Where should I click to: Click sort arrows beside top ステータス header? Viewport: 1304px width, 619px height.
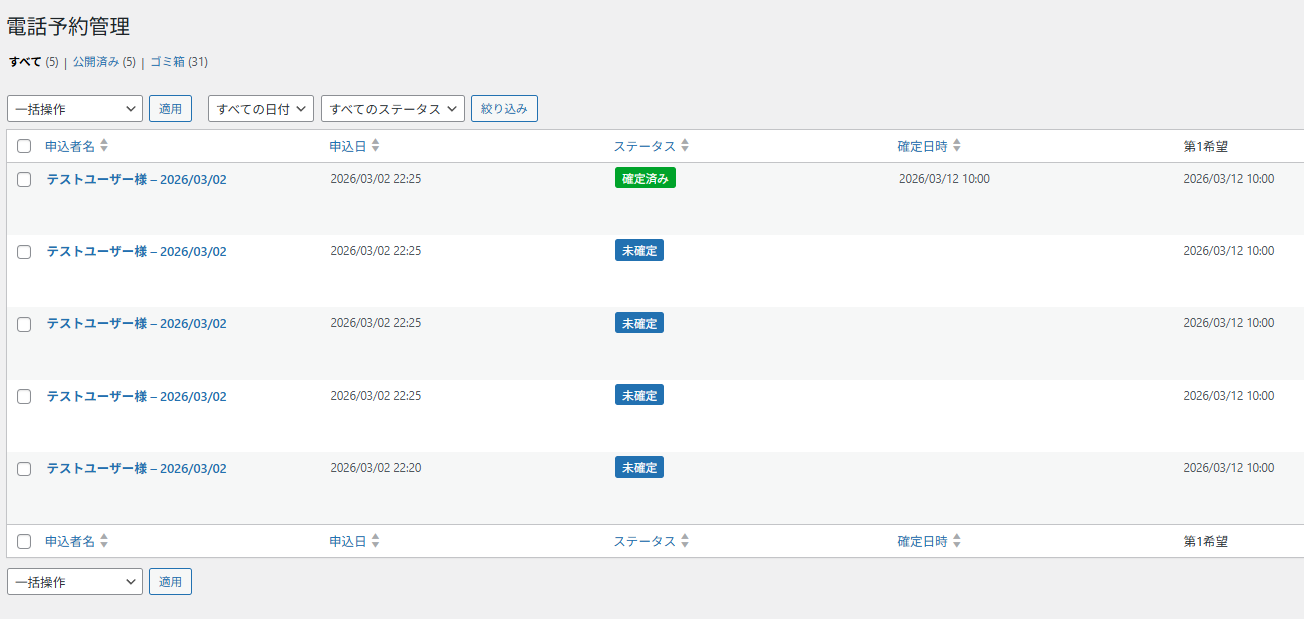click(685, 146)
